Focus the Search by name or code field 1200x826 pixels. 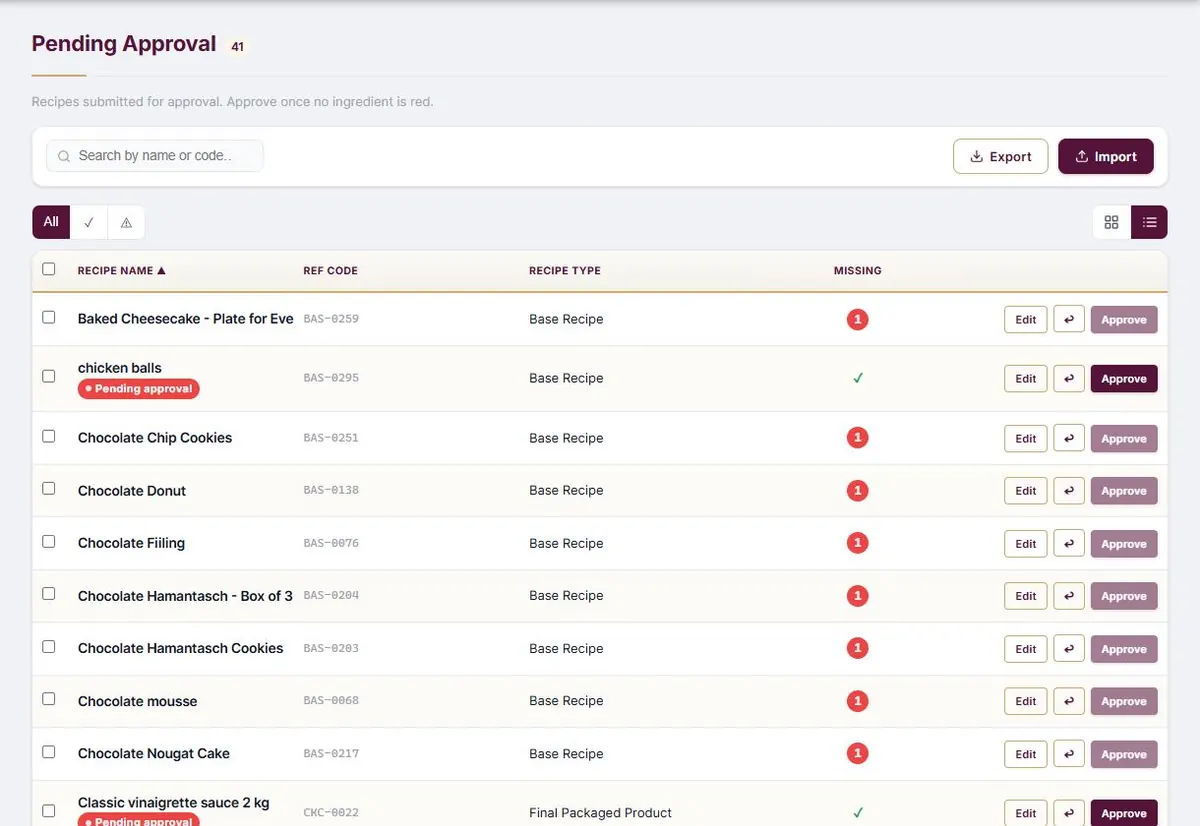click(155, 156)
